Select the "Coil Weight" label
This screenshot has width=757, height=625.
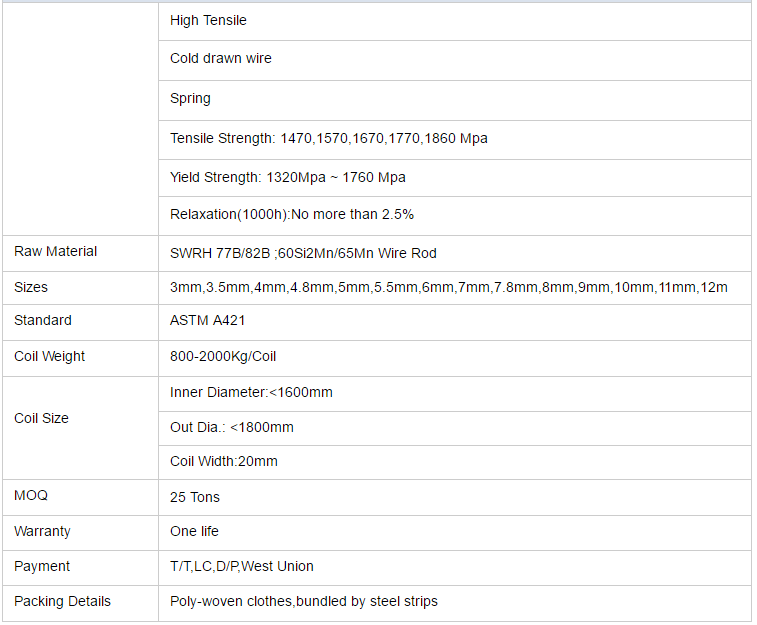coord(50,357)
